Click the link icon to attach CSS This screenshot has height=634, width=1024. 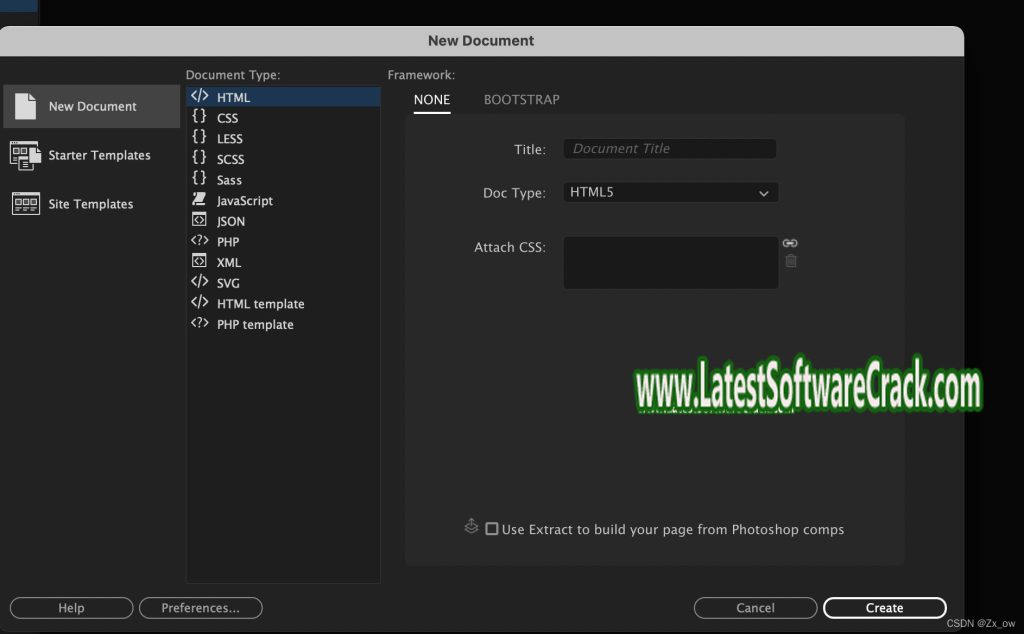click(790, 243)
